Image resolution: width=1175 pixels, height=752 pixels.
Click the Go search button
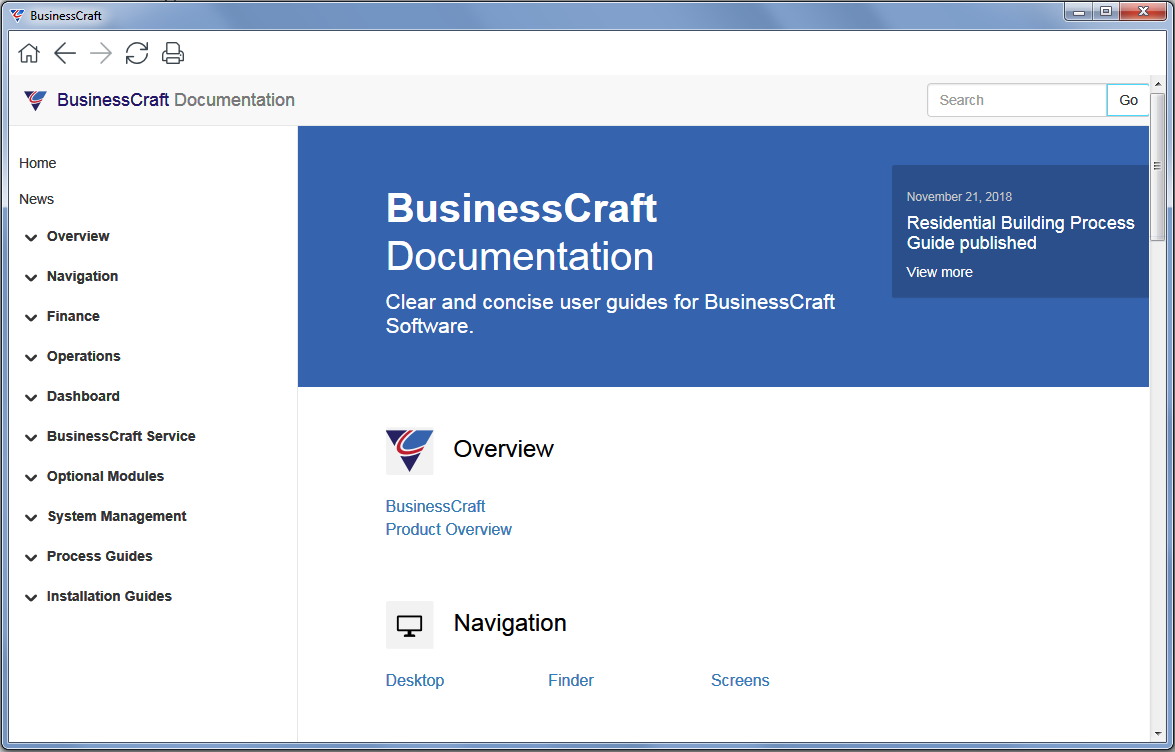tap(1128, 100)
